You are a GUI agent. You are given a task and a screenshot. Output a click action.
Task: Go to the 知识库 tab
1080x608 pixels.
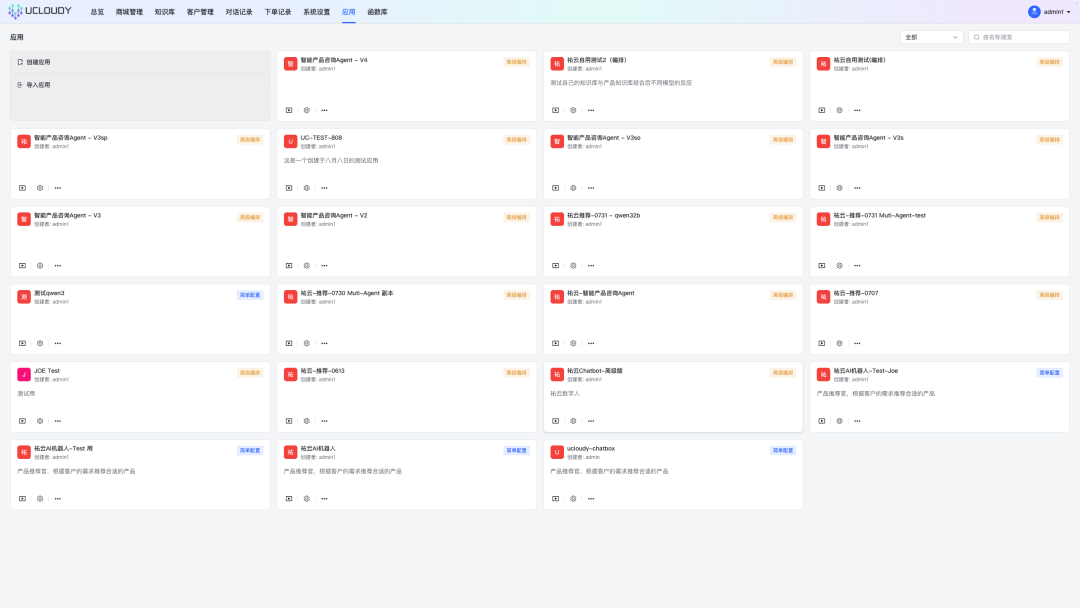(x=164, y=12)
